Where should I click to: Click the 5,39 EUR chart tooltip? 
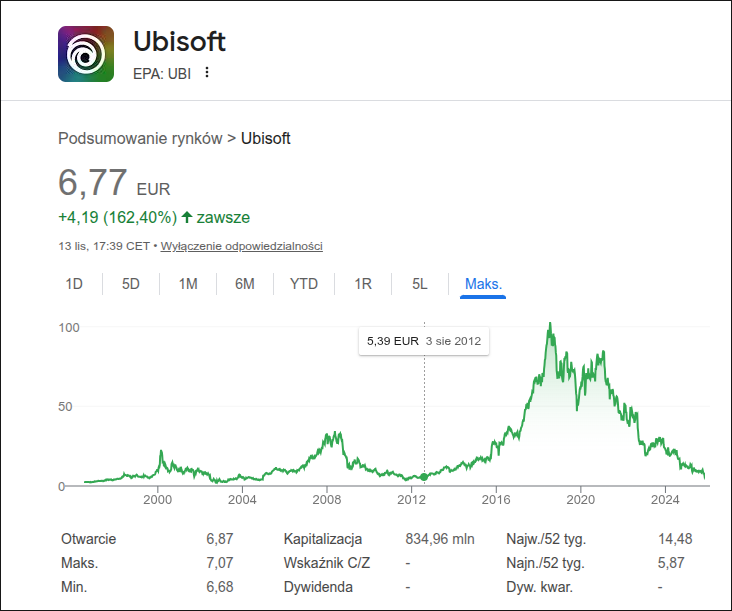coord(424,341)
